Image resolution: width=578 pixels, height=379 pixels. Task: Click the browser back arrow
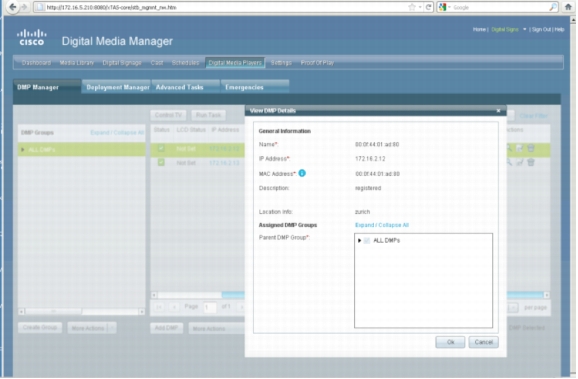coord(13,7)
